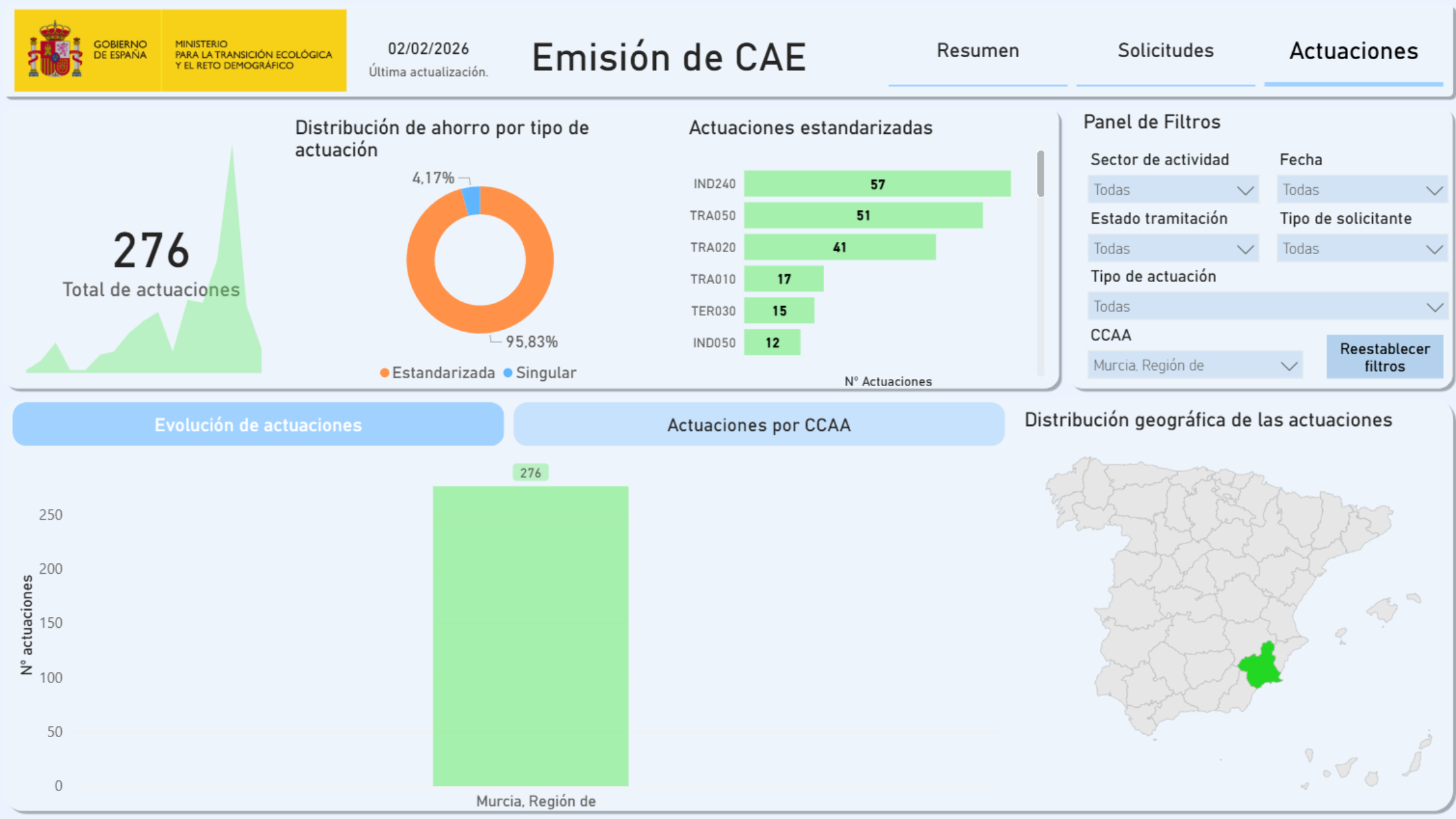
Task: Select the IND240 bar with value 57
Action: [x=877, y=184]
